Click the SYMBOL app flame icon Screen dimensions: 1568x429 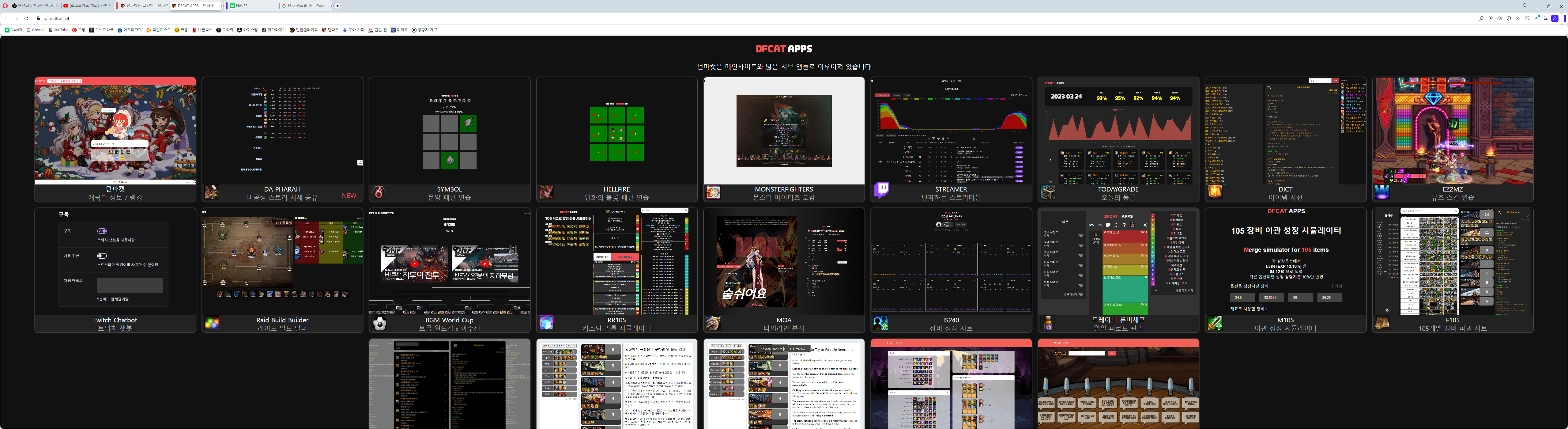pyautogui.click(x=379, y=192)
